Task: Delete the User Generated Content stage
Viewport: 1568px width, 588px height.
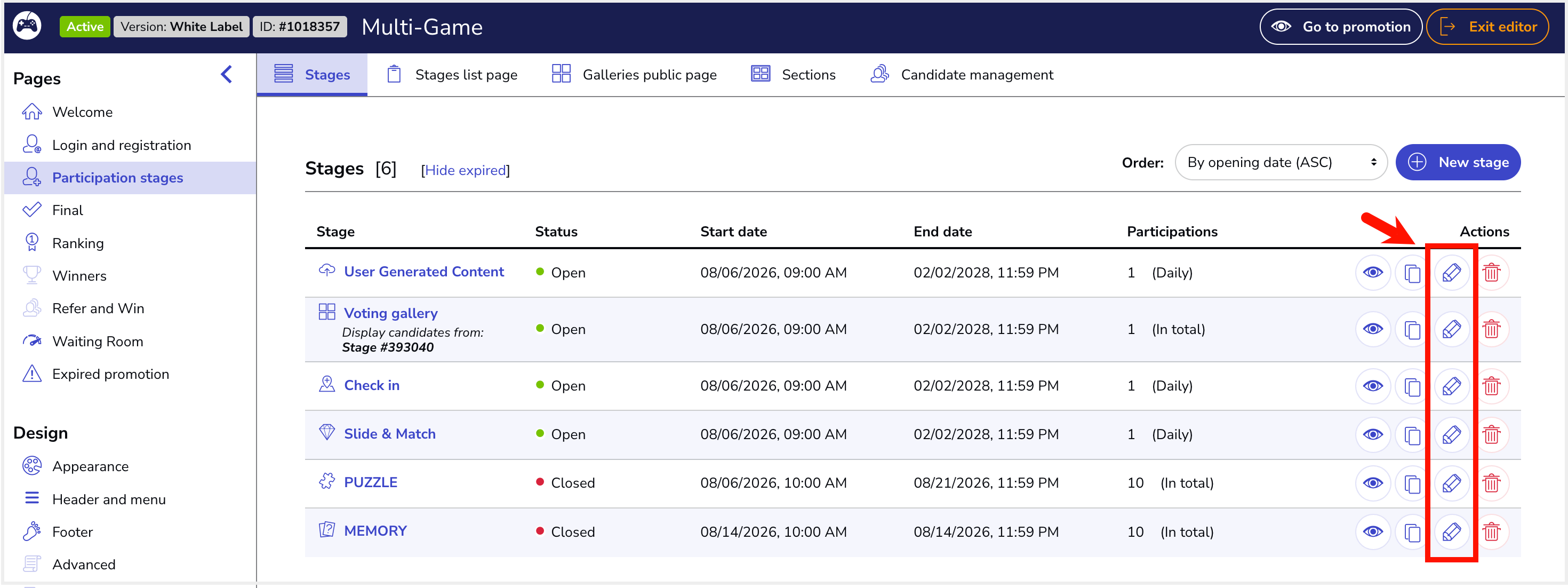Action: coord(1491,273)
